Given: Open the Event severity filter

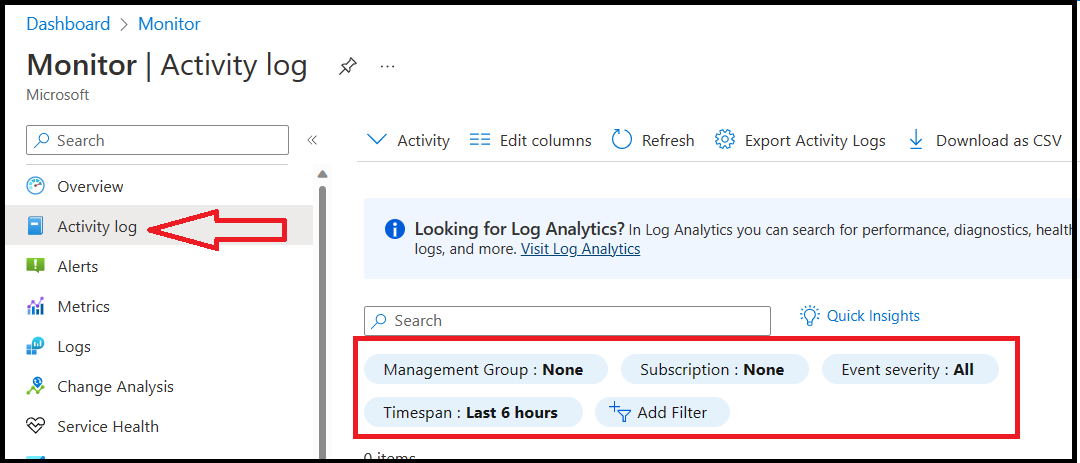Looking at the screenshot, I should click(910, 370).
